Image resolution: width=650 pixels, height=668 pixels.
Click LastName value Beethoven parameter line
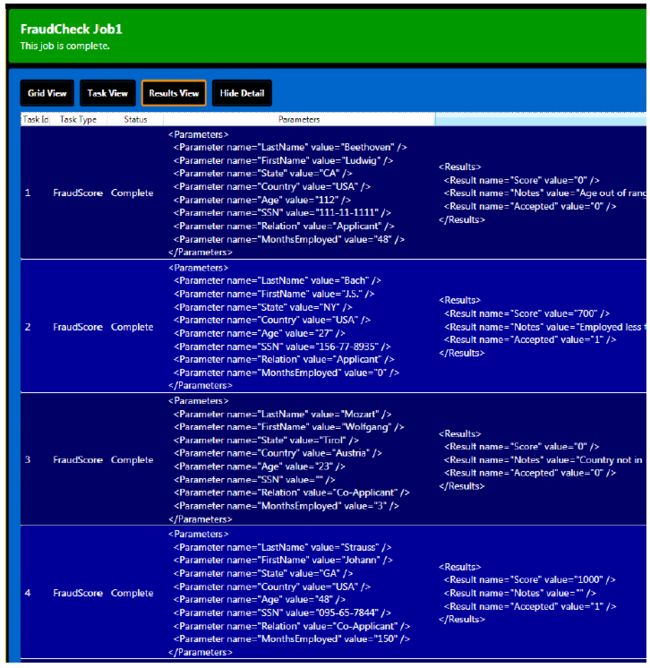coord(290,147)
